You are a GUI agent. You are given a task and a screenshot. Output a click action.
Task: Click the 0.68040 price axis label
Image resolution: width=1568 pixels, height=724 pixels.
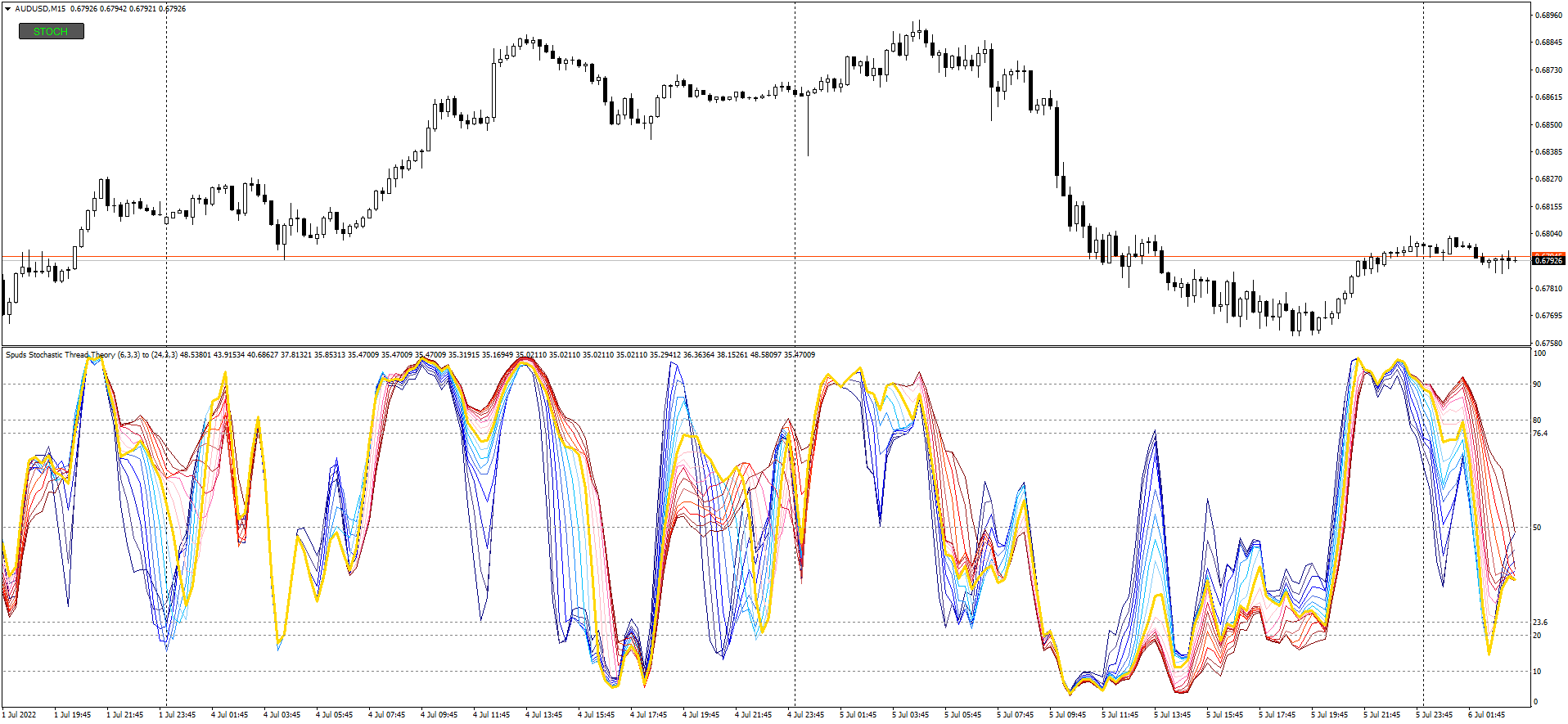(x=1548, y=234)
